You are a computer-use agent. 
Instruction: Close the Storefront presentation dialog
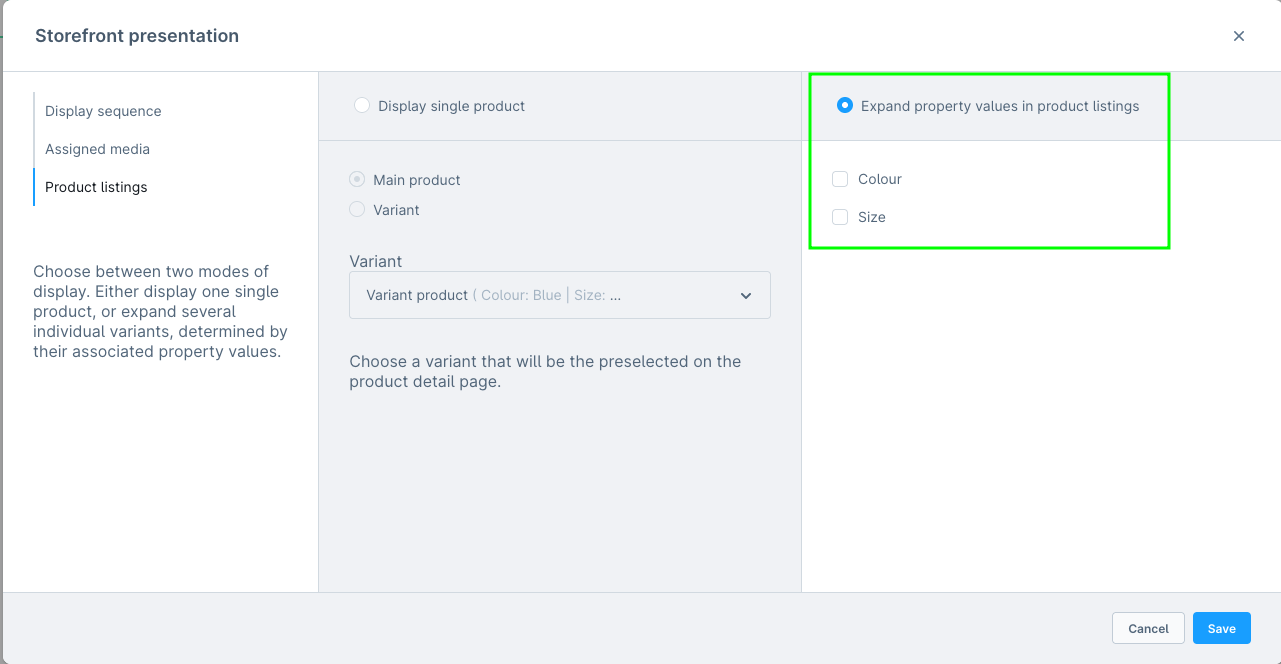[x=1239, y=36]
